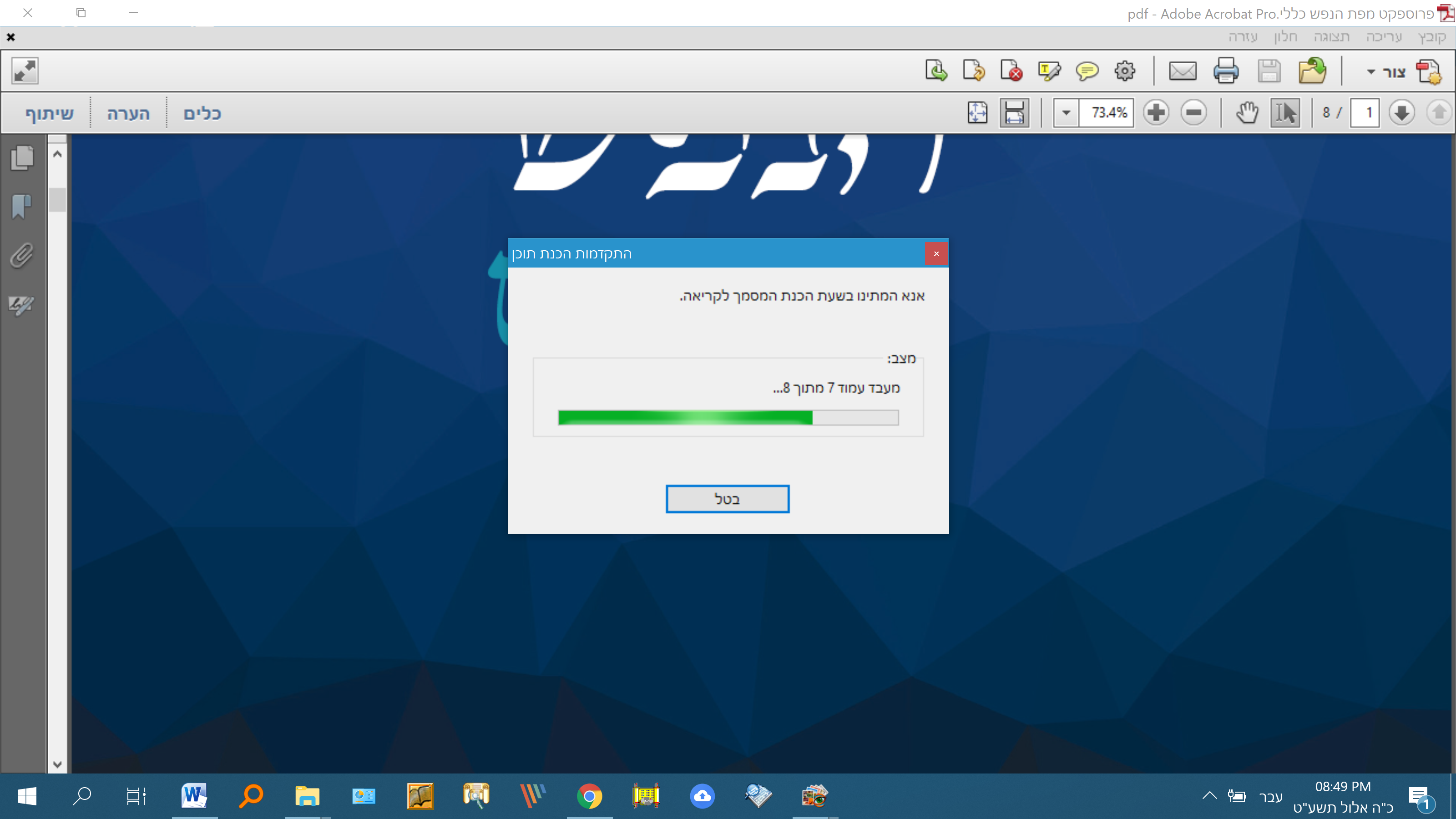Expand the system tray hidden icons chevron
The image size is (1456, 819).
[1209, 796]
